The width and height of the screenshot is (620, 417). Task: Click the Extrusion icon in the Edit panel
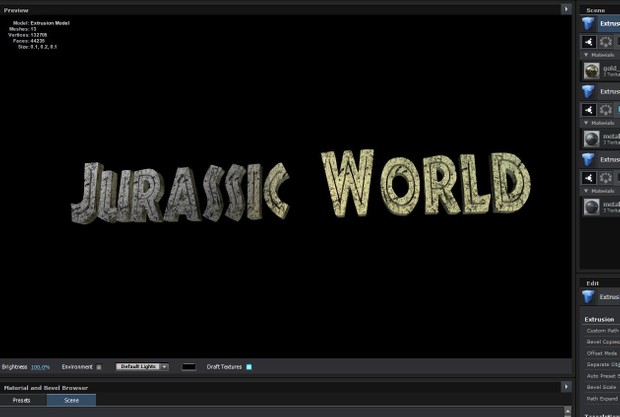588,297
